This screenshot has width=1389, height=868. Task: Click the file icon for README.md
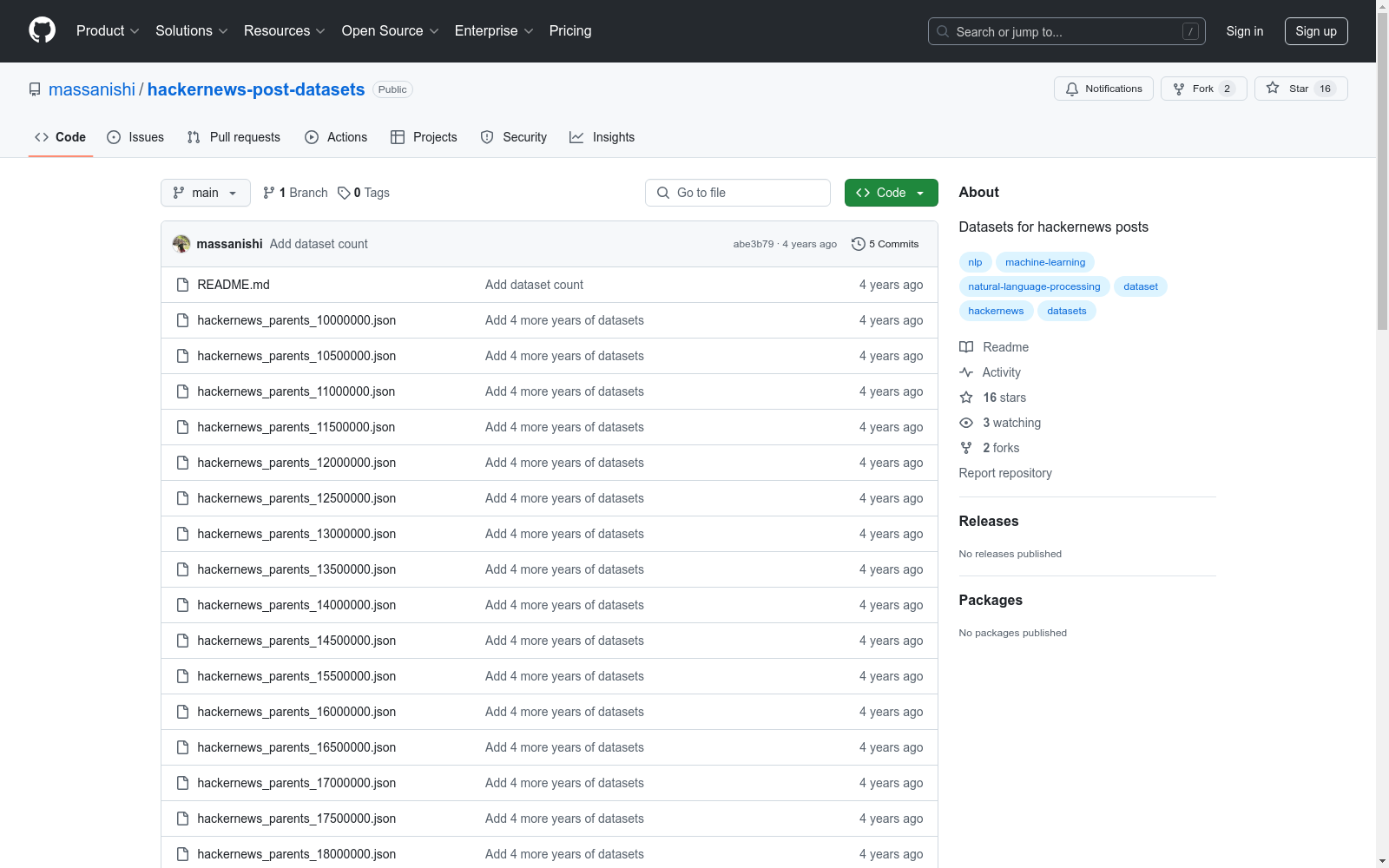click(x=182, y=285)
